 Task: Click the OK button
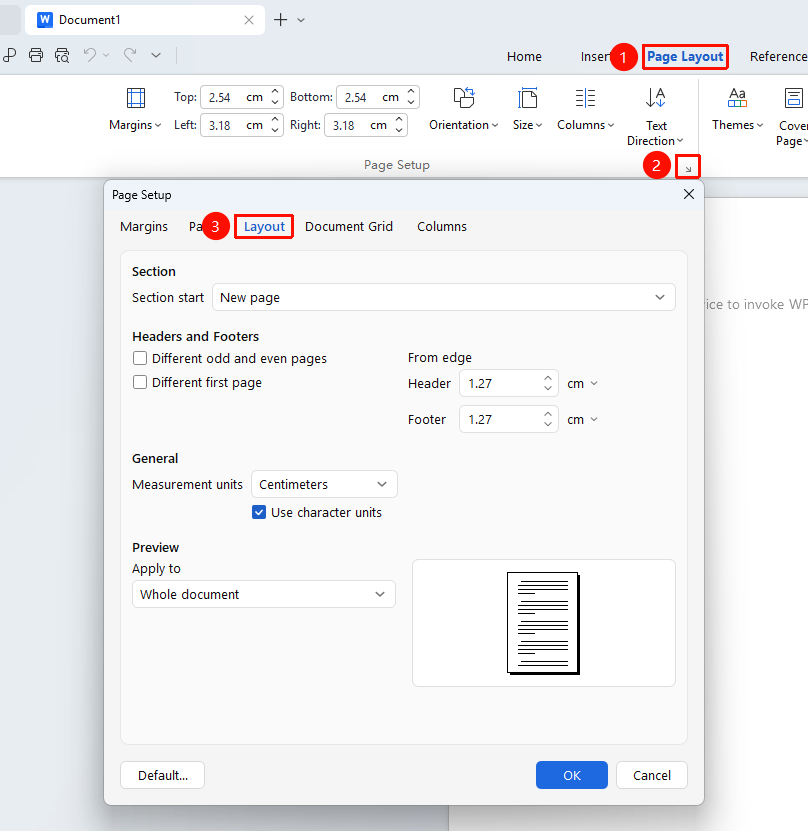tap(572, 775)
